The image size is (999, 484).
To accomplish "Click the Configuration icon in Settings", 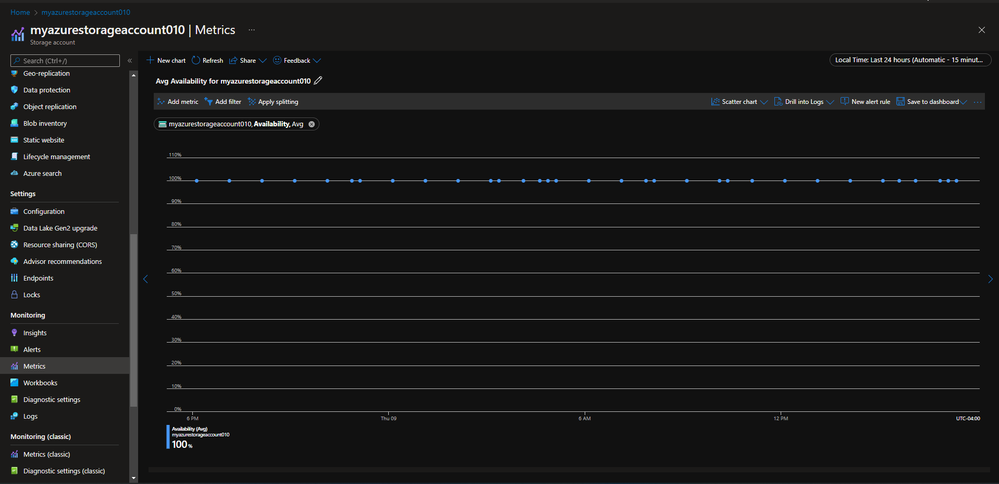I will [14, 211].
